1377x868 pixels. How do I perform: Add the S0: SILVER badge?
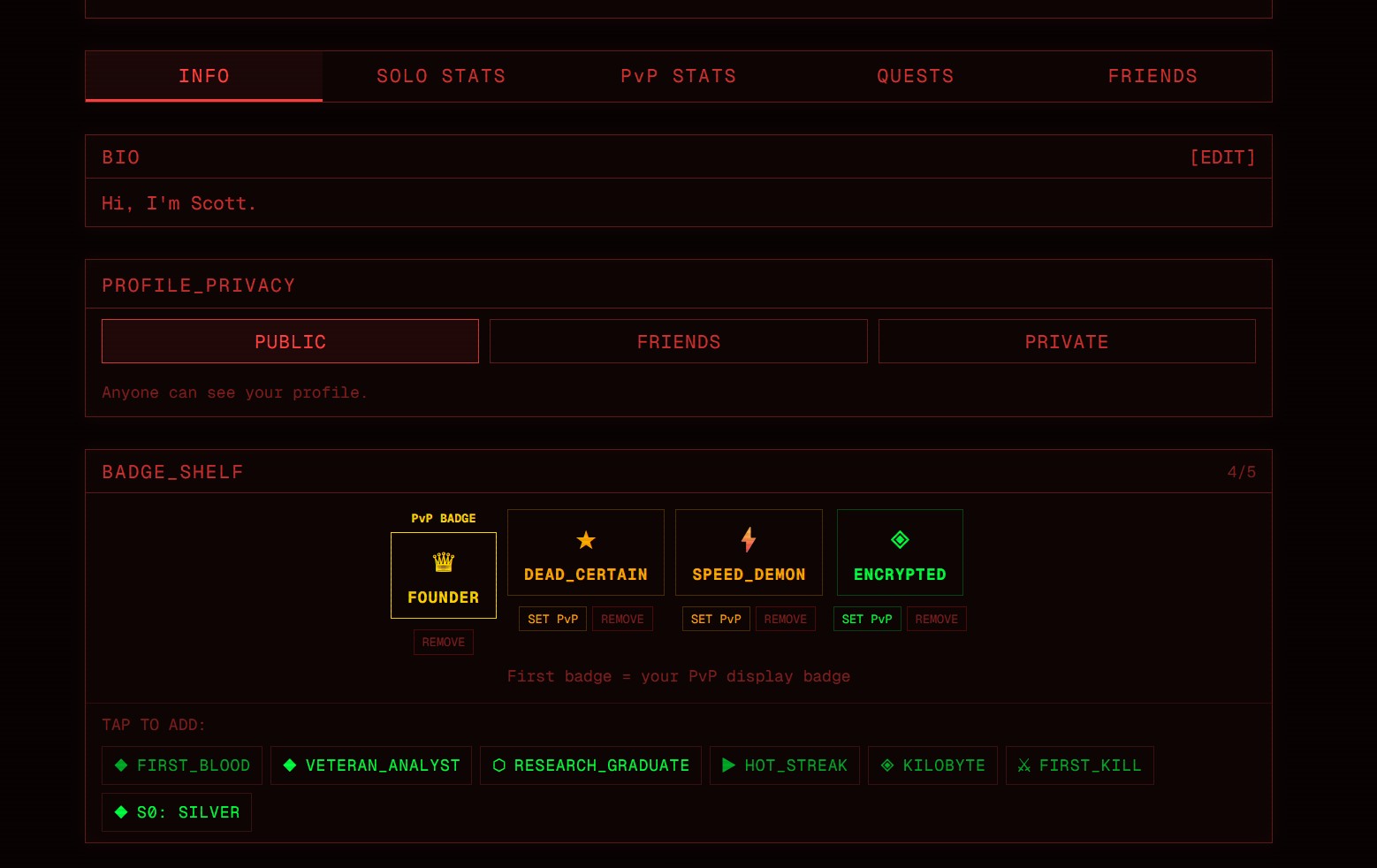pyautogui.click(x=177, y=812)
